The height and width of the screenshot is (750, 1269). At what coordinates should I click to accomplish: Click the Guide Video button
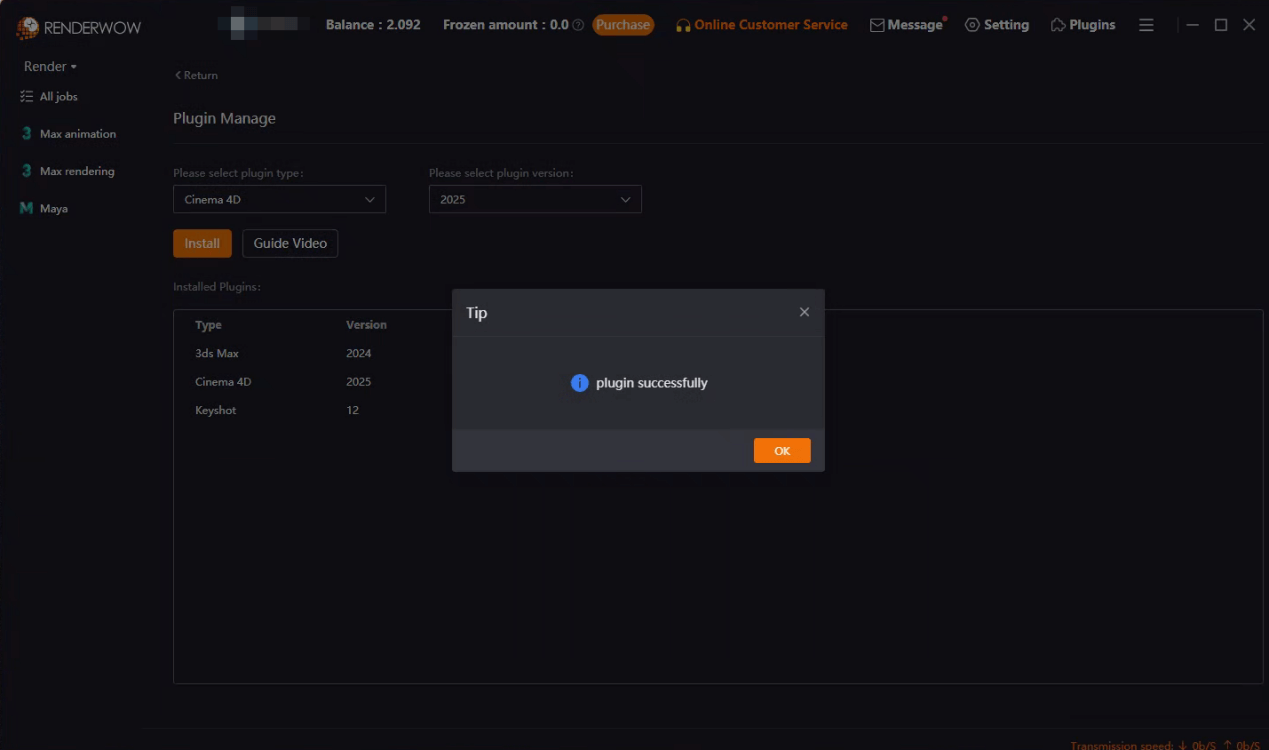(x=290, y=243)
